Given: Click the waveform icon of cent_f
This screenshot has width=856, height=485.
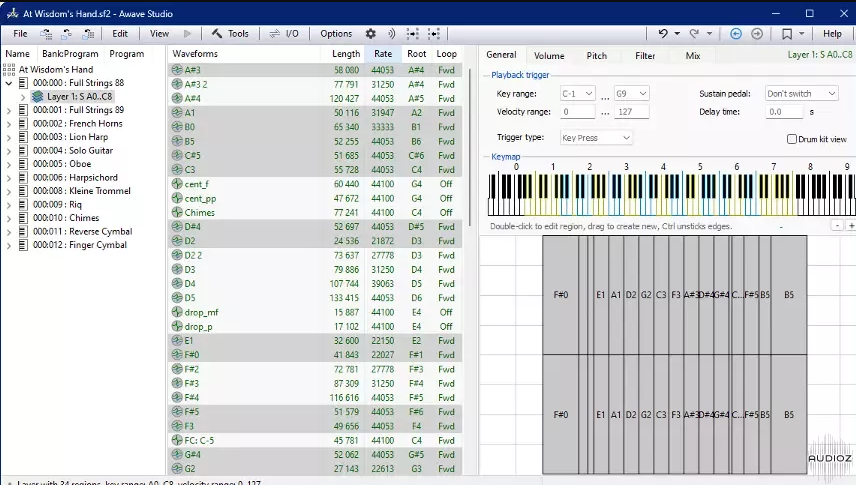Looking at the screenshot, I should (177, 184).
